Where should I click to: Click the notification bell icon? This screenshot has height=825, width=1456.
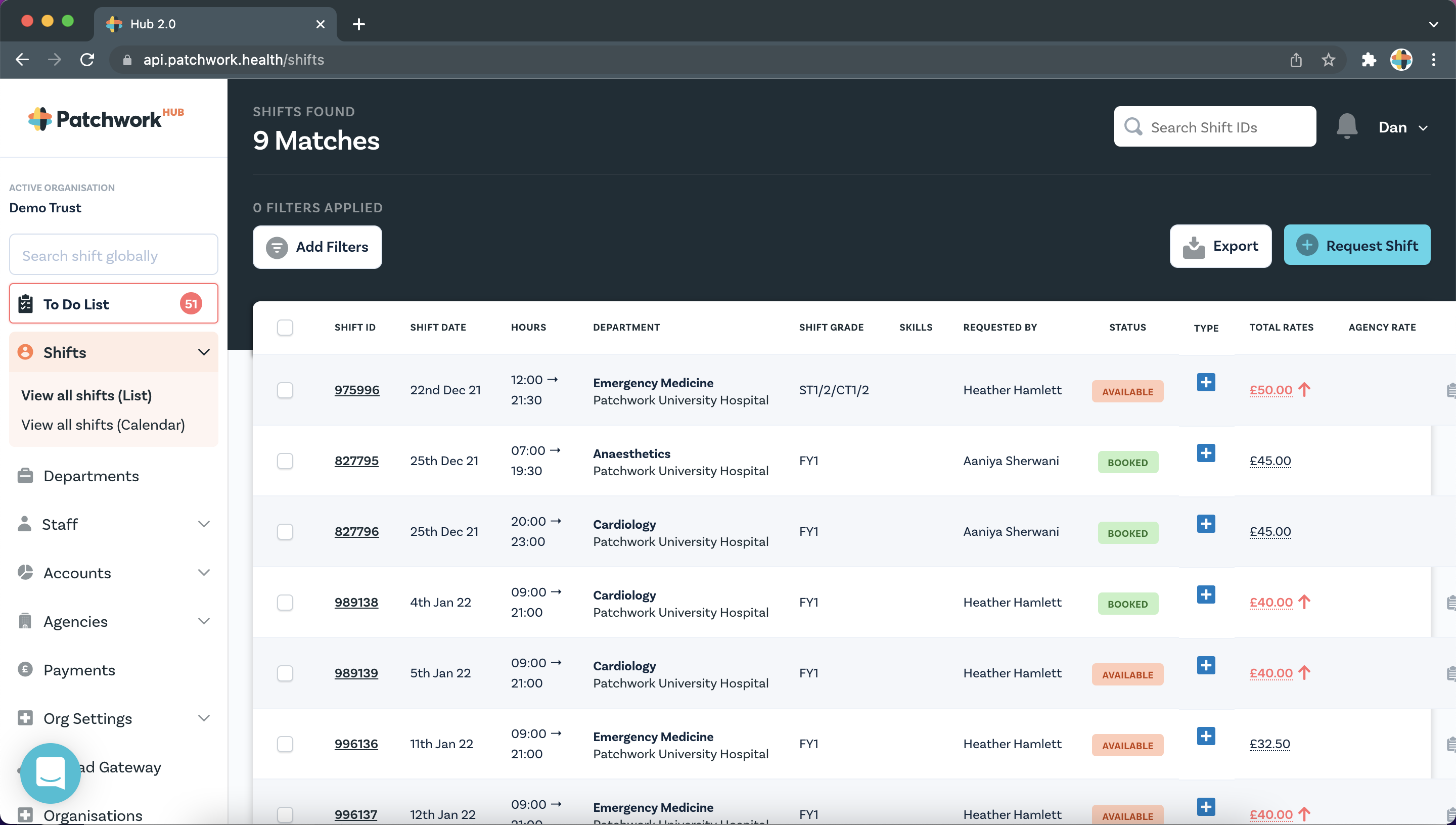pyautogui.click(x=1346, y=126)
